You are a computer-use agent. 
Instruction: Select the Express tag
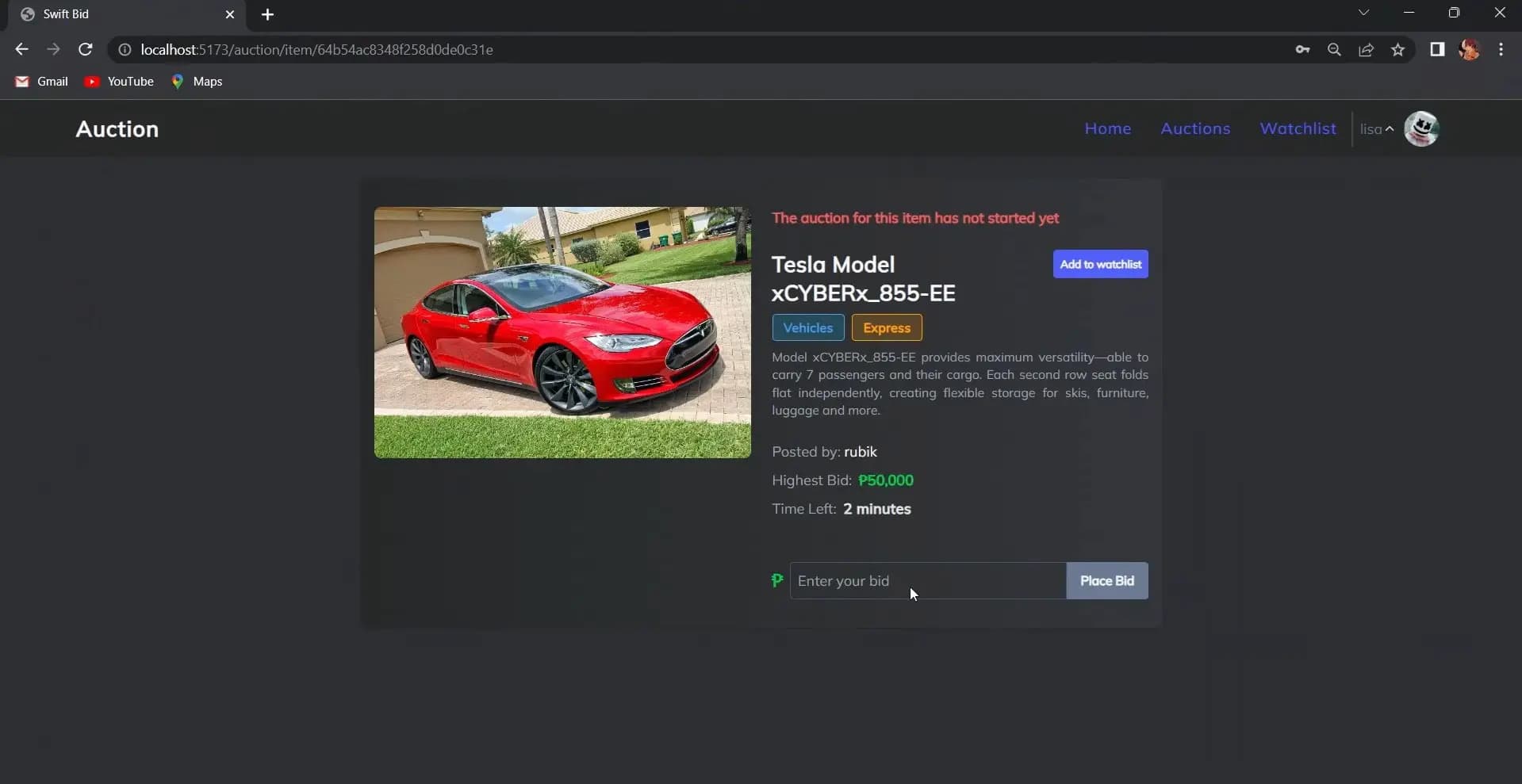click(x=887, y=327)
